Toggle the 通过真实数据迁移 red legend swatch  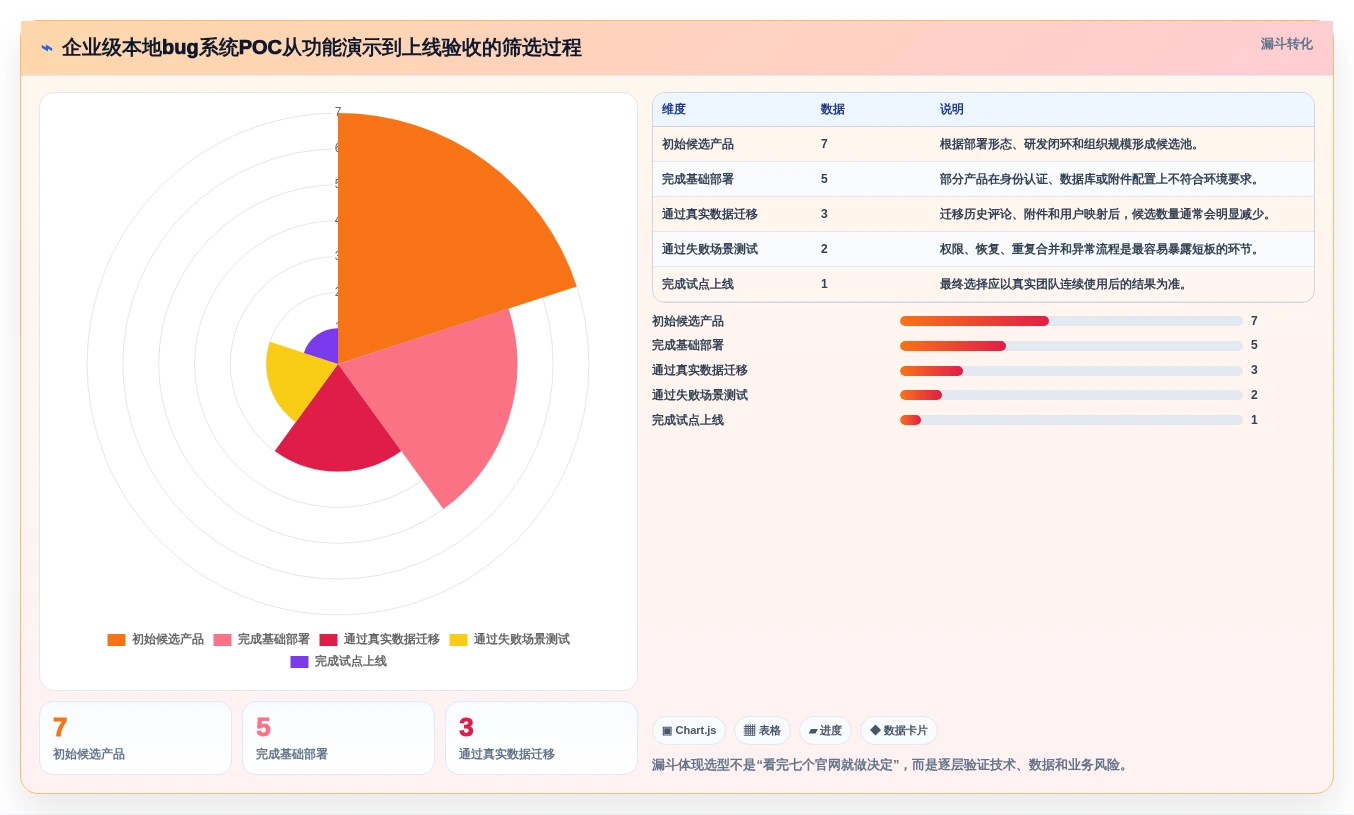click(328, 639)
